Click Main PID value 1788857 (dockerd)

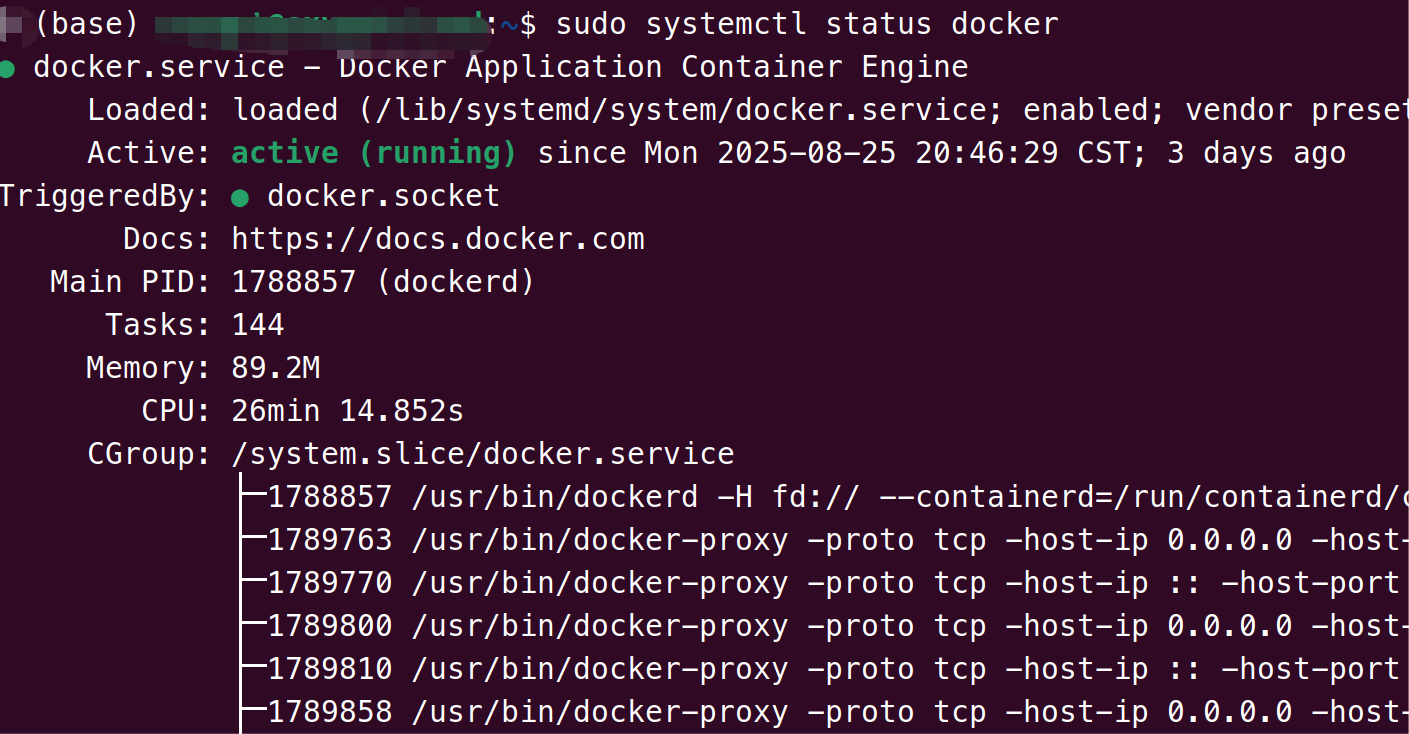tap(383, 282)
